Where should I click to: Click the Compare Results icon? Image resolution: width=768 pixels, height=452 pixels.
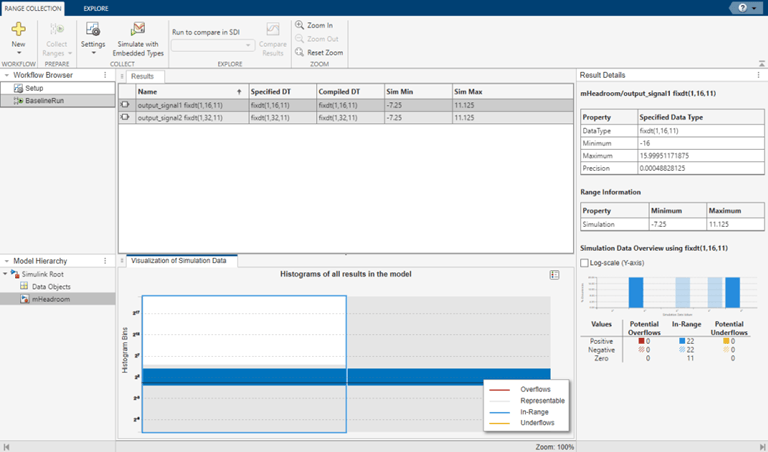point(273,29)
